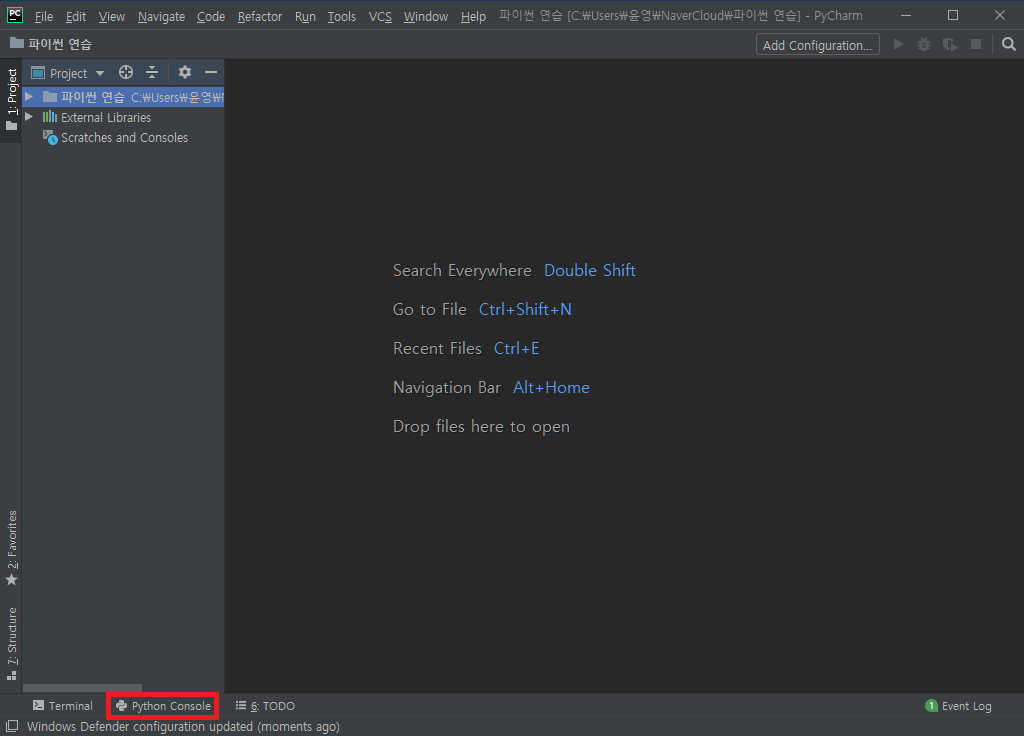1024x736 pixels.
Task: Open the Window menu
Action: pos(426,16)
